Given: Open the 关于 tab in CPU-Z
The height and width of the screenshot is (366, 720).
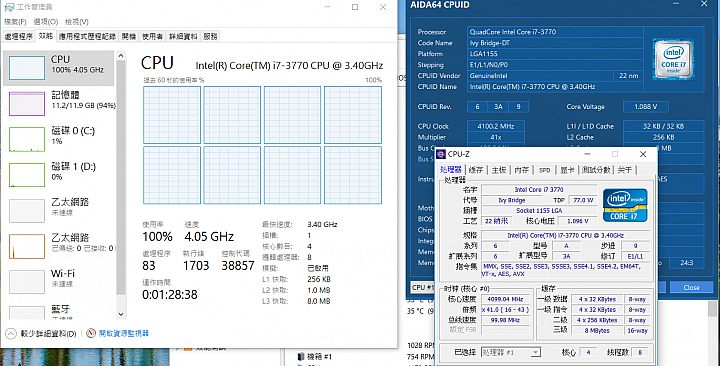Looking at the screenshot, I should point(624,170).
